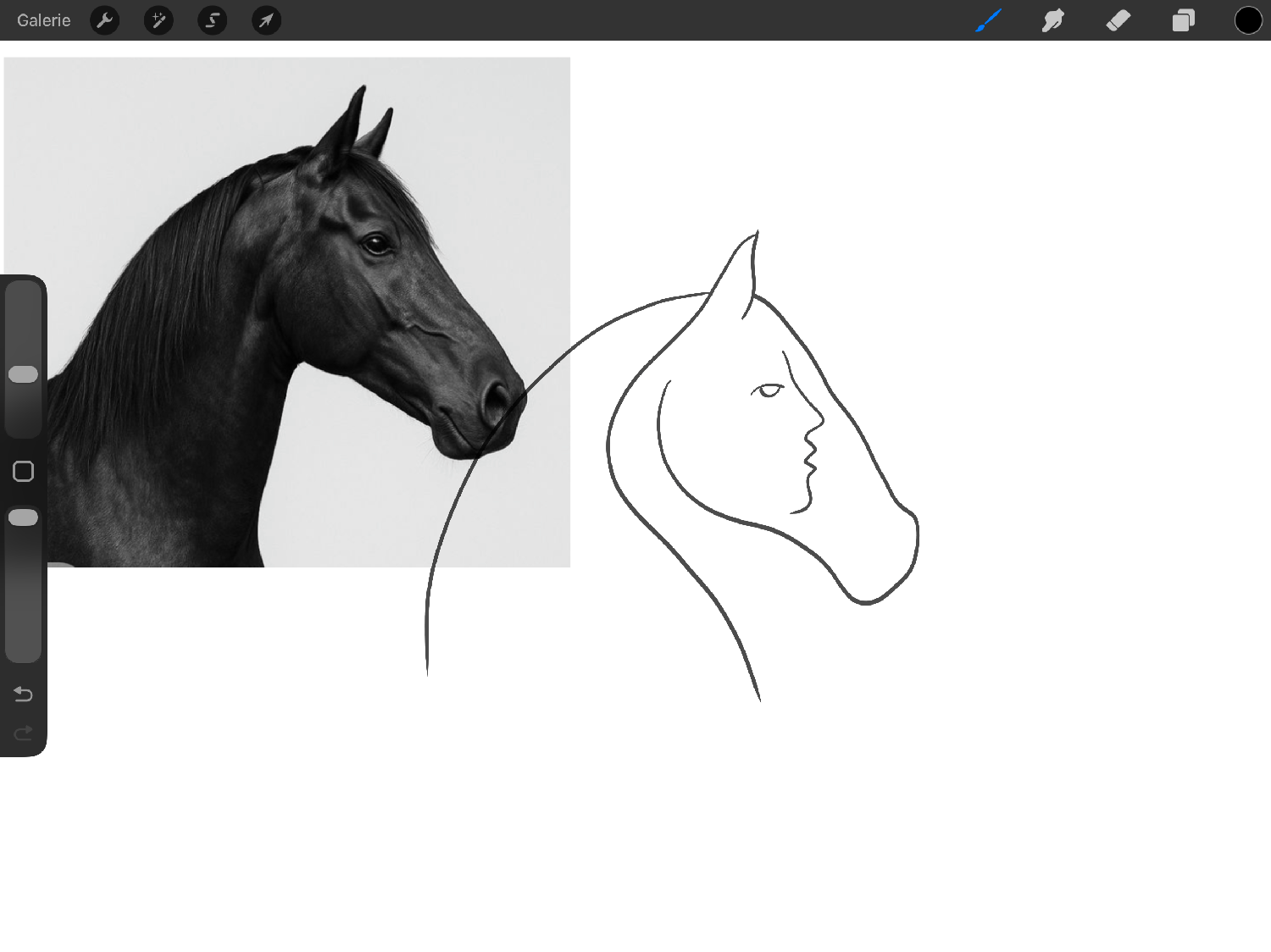Undo the last stroke
The image size is (1271, 952).
(x=23, y=695)
